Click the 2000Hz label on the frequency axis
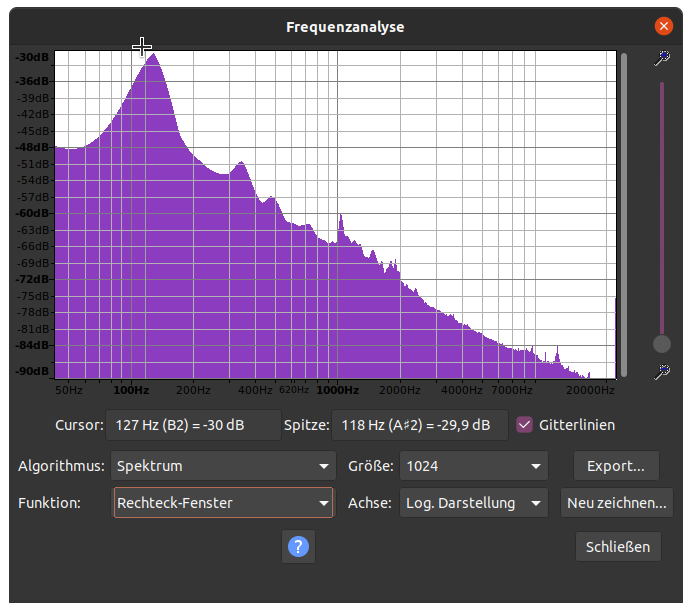 pyautogui.click(x=400, y=390)
